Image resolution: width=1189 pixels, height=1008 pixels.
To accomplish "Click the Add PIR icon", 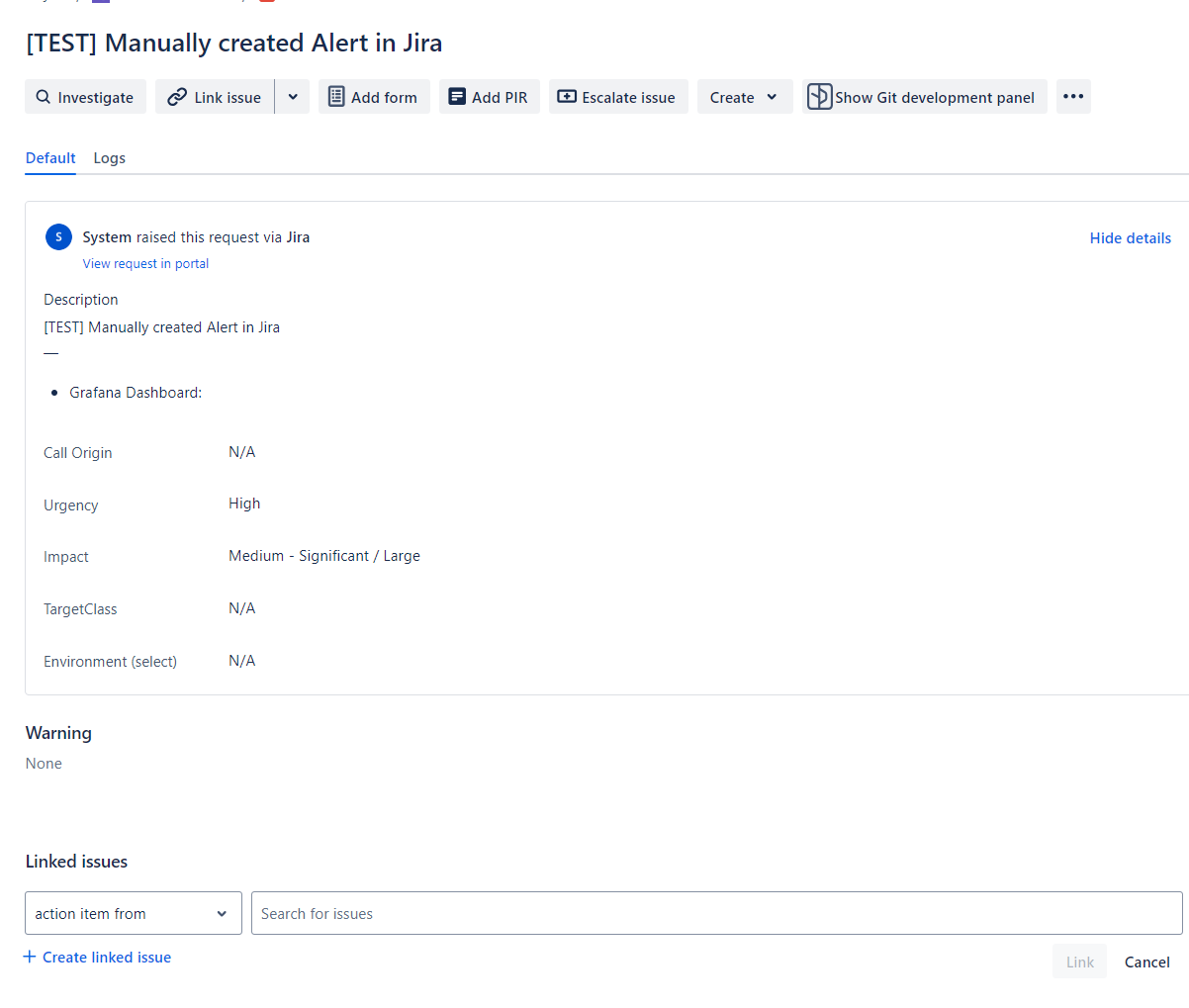I will pyautogui.click(x=457, y=97).
